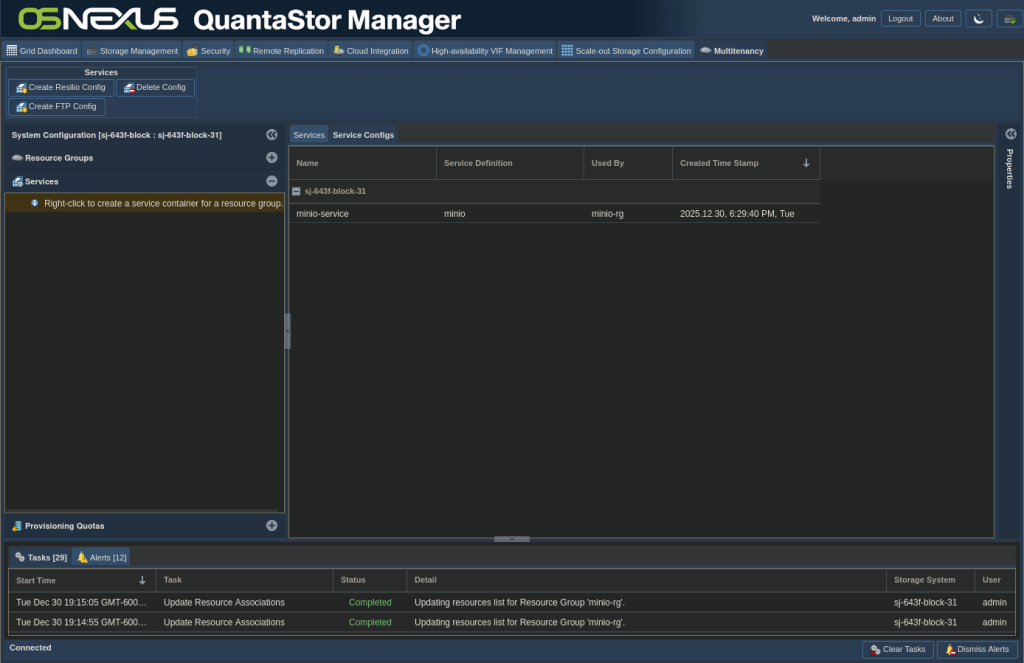Switch to the Storage Management tab
This screenshot has height=663, width=1024.
pos(131,51)
